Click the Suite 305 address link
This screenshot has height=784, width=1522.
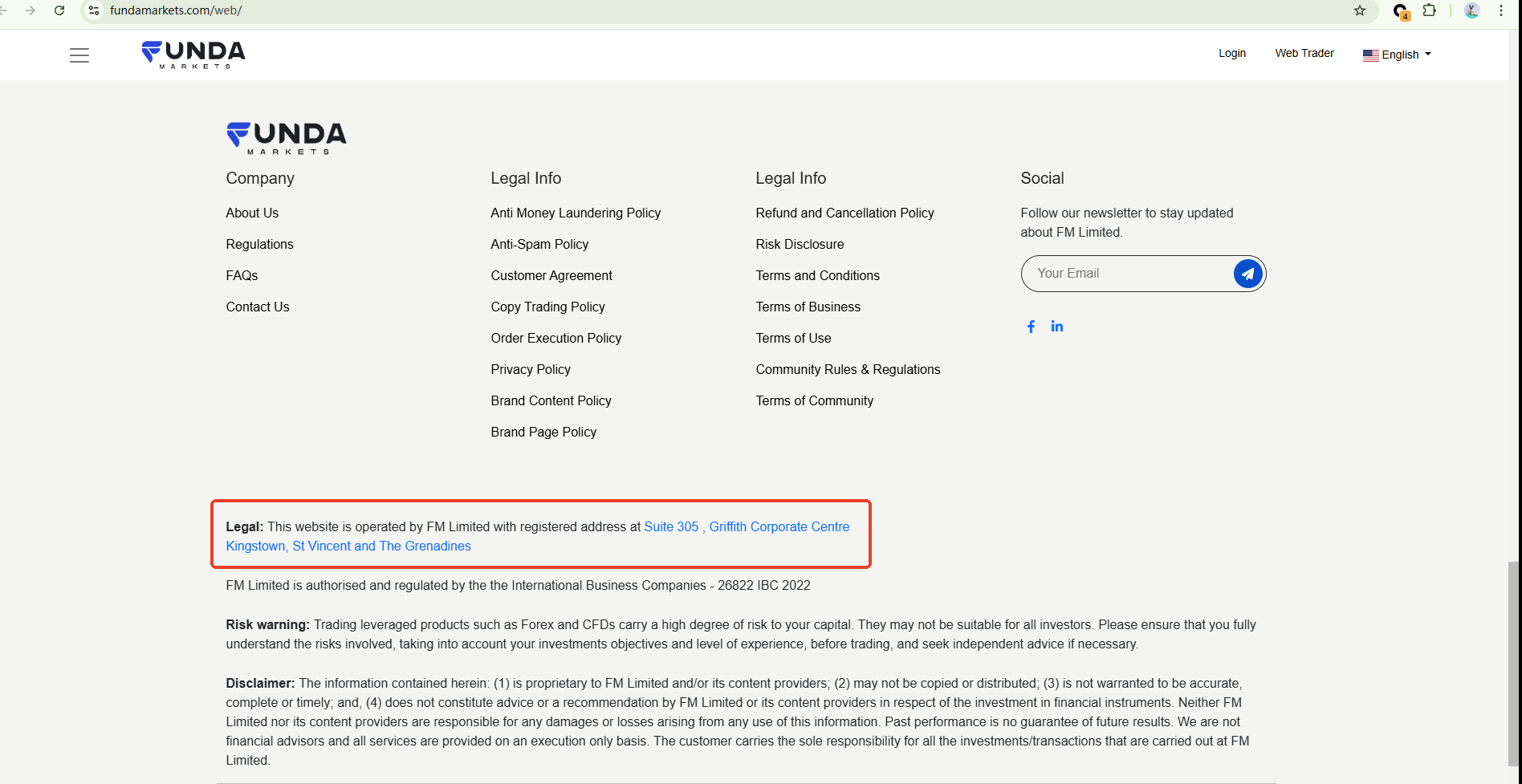(672, 526)
